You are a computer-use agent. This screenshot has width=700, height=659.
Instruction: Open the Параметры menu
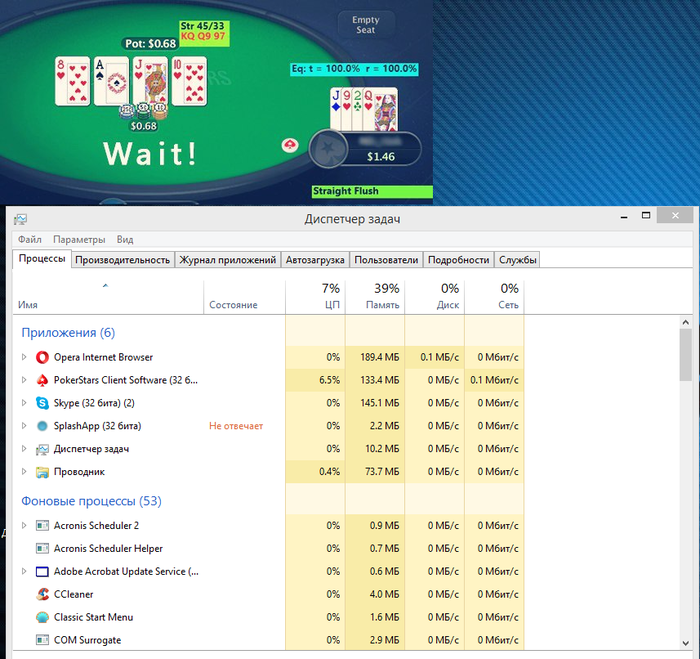tap(79, 239)
